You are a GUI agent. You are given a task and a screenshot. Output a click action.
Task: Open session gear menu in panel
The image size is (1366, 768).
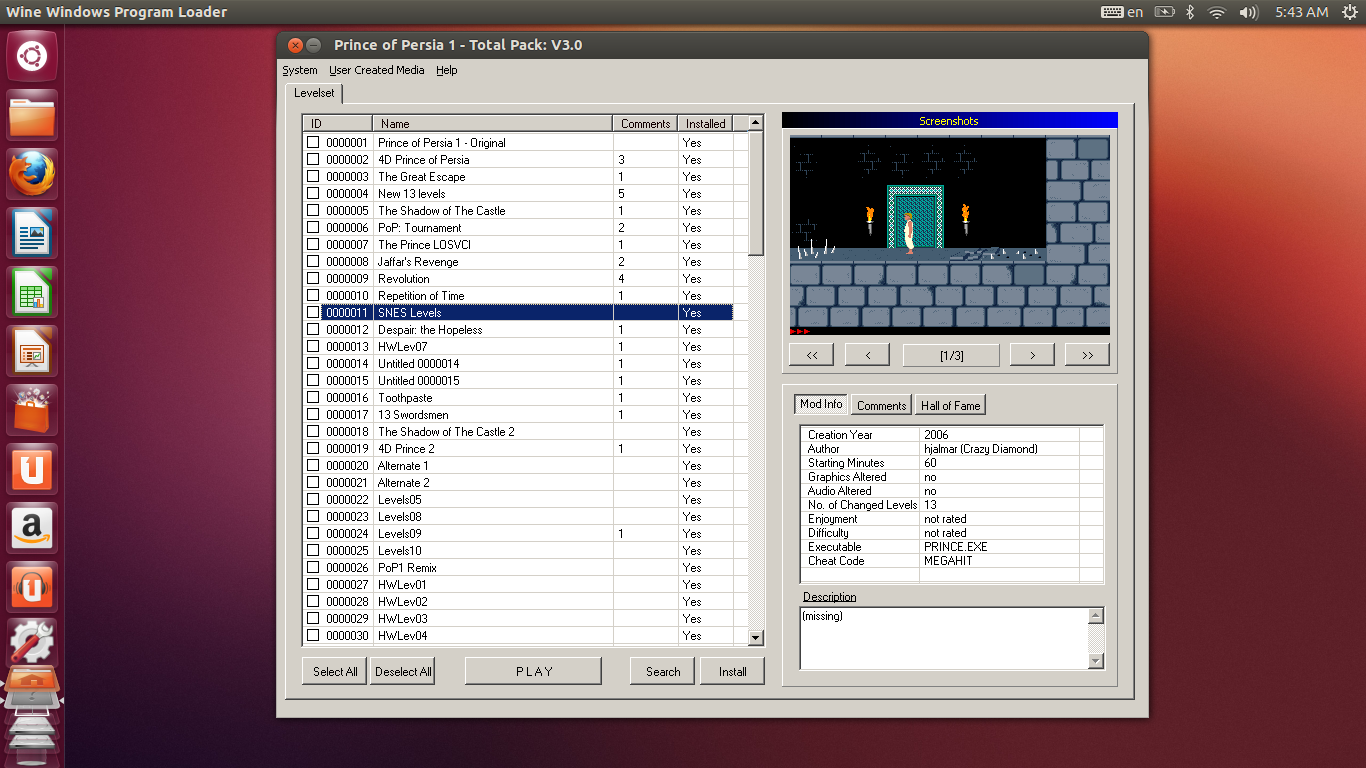tap(1350, 12)
